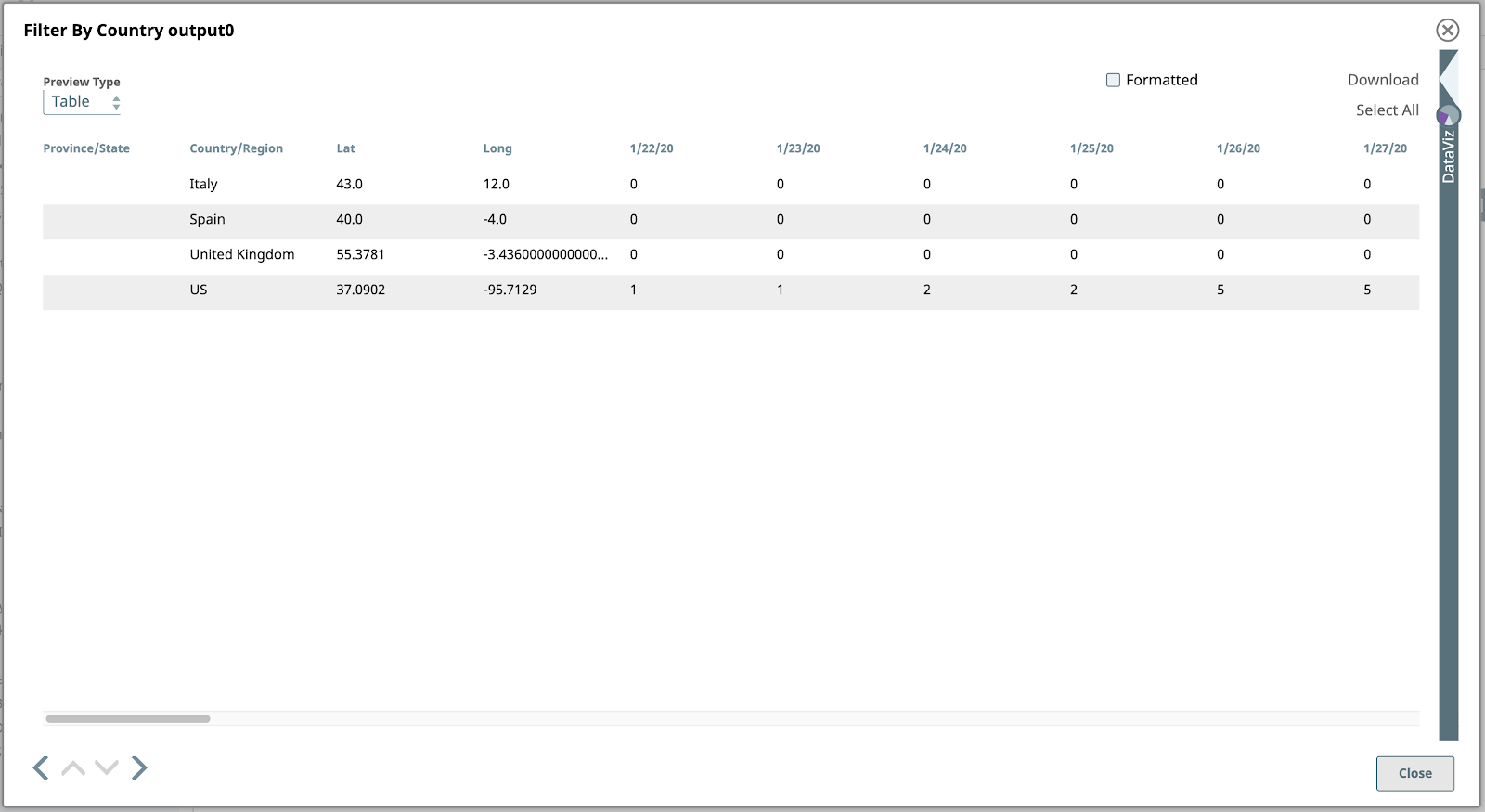Click the 1/23/20 column header

798,148
